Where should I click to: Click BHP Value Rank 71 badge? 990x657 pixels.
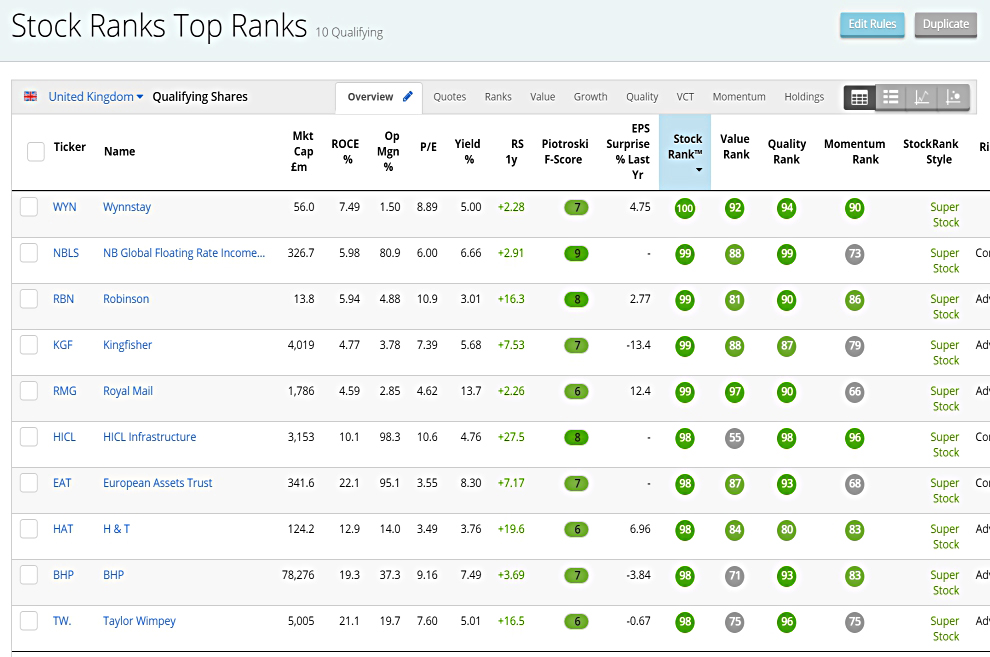tap(734, 576)
